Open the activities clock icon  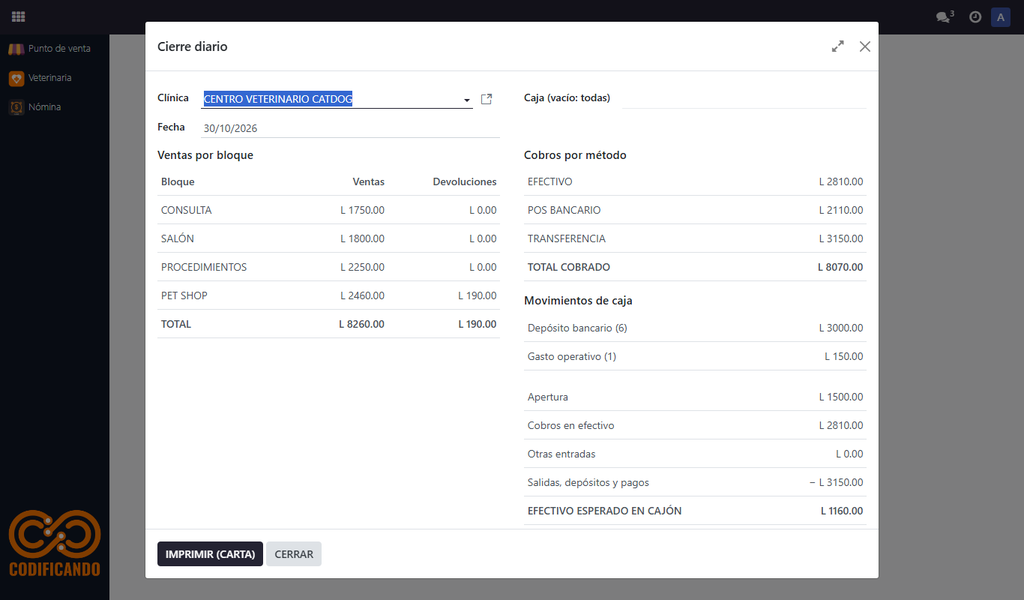pyautogui.click(x=975, y=17)
